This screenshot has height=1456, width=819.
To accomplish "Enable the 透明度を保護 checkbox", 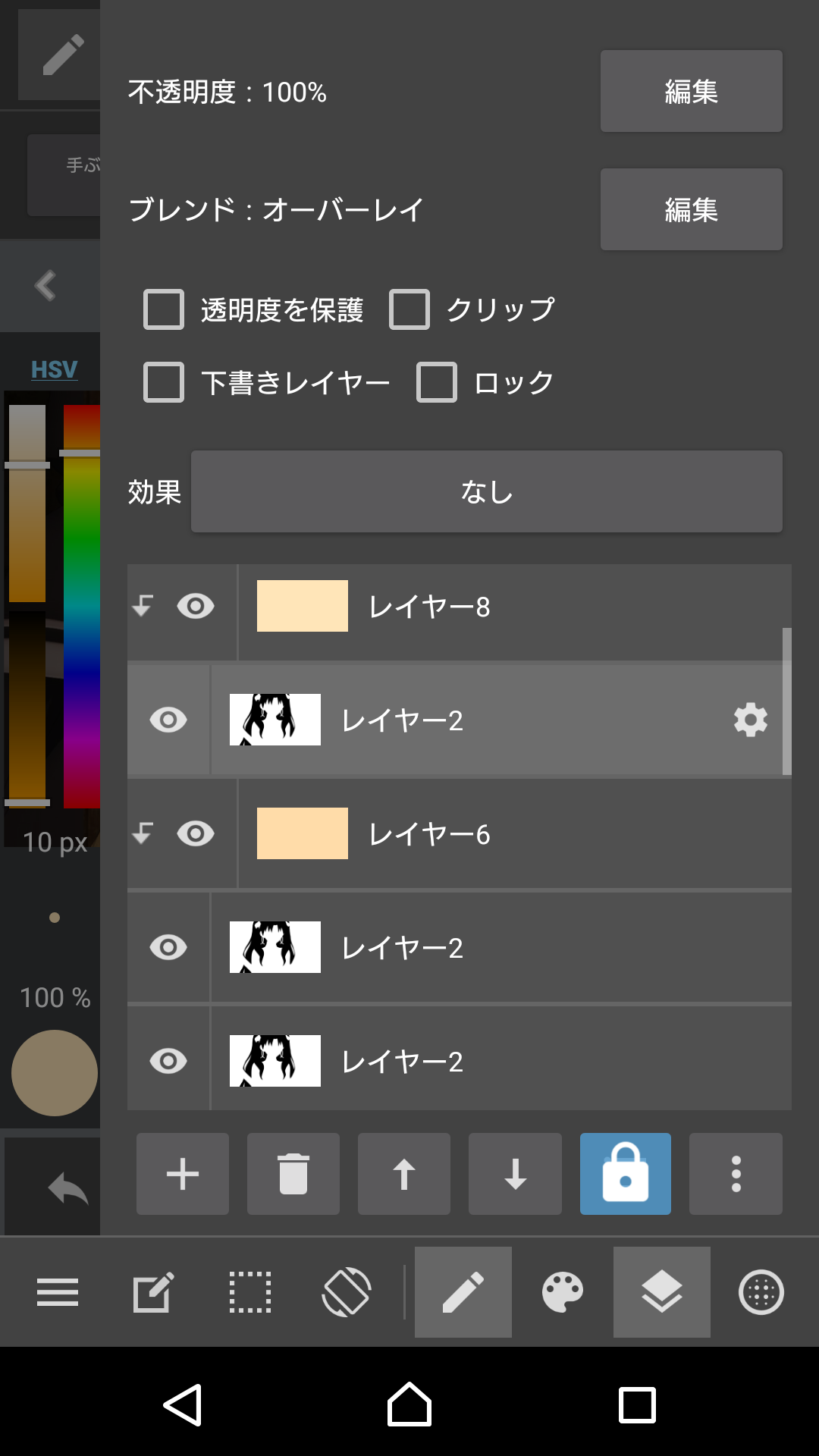I will (164, 309).
